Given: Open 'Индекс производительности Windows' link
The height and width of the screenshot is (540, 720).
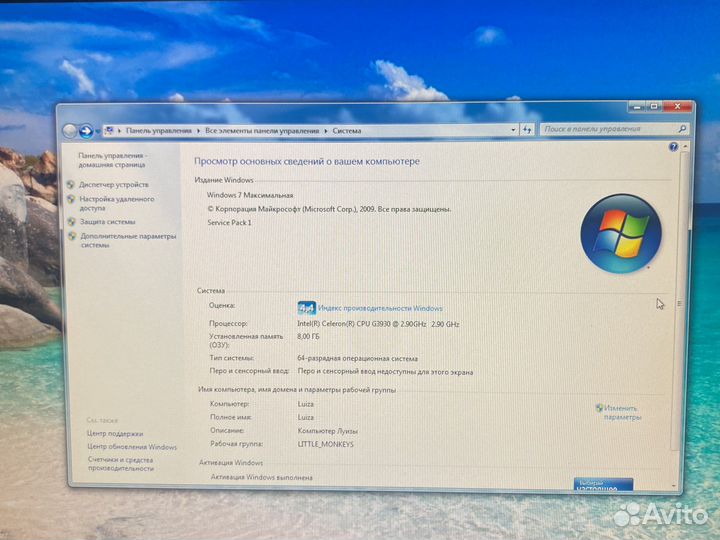Looking at the screenshot, I should point(380,309).
